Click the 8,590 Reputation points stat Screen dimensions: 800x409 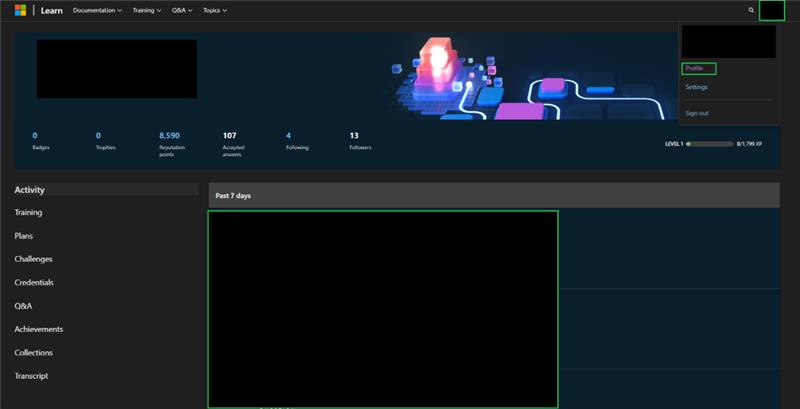point(172,144)
